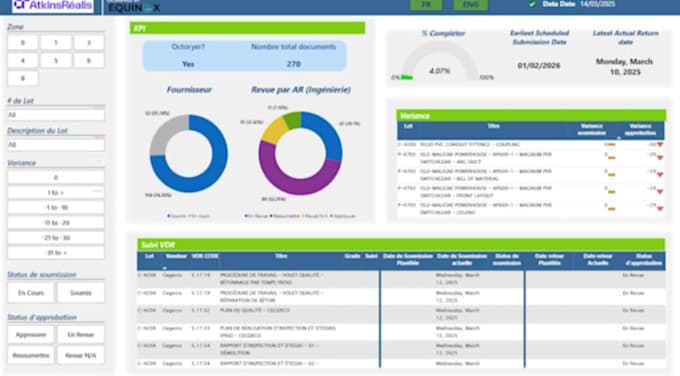680x376 pixels.
Task: Toggle the Soumis submission status
Action: pos(81,293)
